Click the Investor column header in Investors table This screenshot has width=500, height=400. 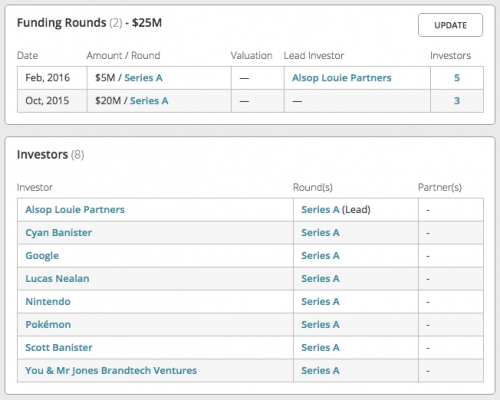pos(35,187)
